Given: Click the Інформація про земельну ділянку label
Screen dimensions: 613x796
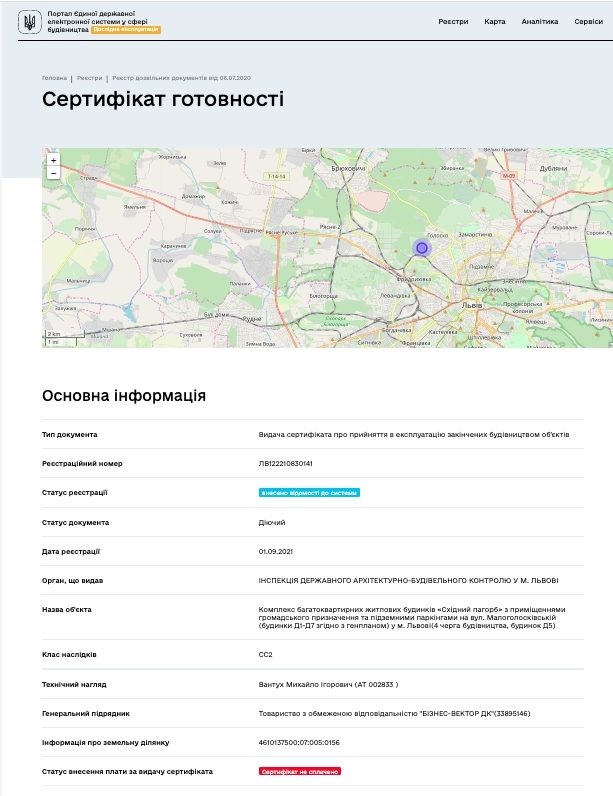Looking at the screenshot, I should [x=106, y=742].
